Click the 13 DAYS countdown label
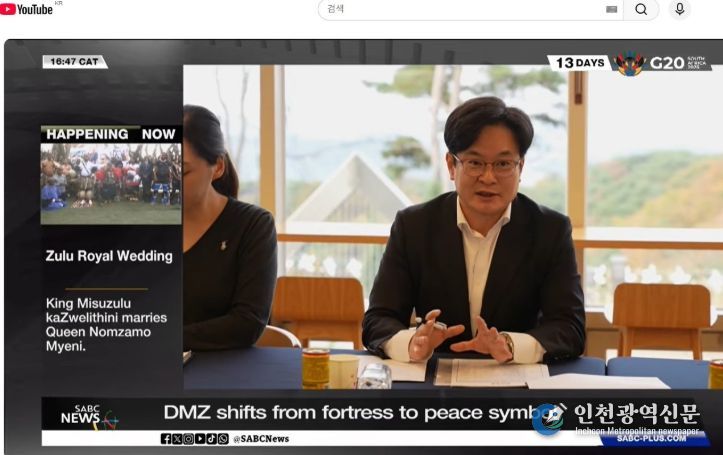The height and width of the screenshot is (455, 723). click(x=580, y=63)
